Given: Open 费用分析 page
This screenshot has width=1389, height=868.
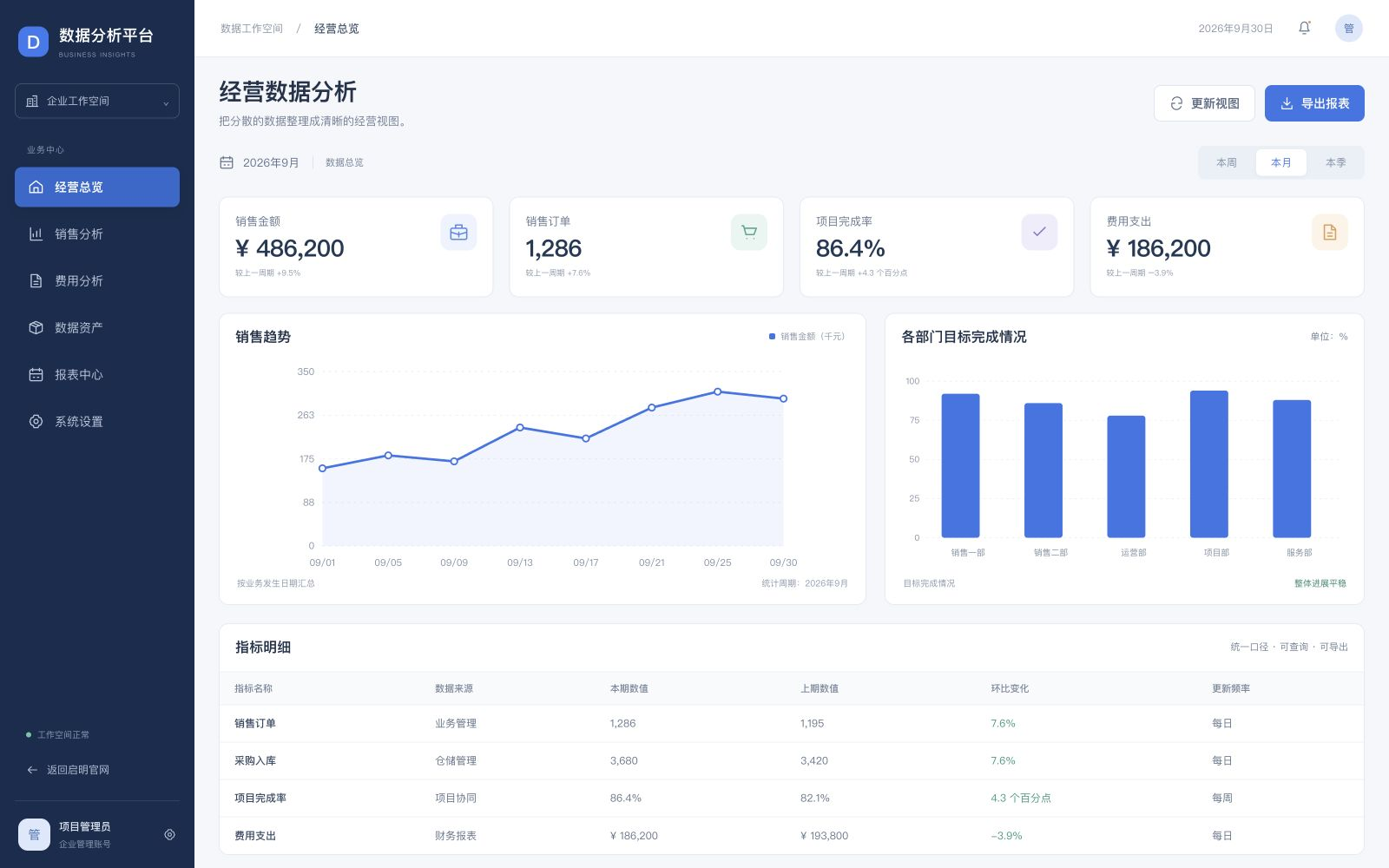Looking at the screenshot, I should (x=97, y=280).
